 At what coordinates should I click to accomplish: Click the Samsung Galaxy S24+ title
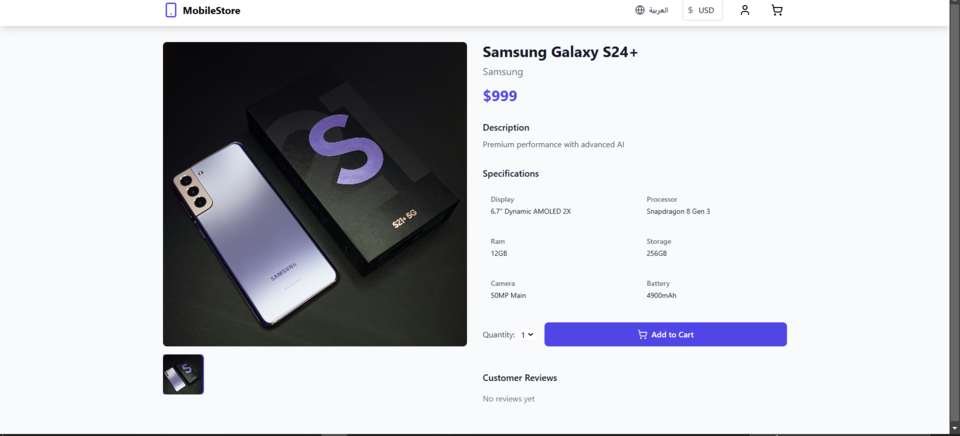[560, 52]
